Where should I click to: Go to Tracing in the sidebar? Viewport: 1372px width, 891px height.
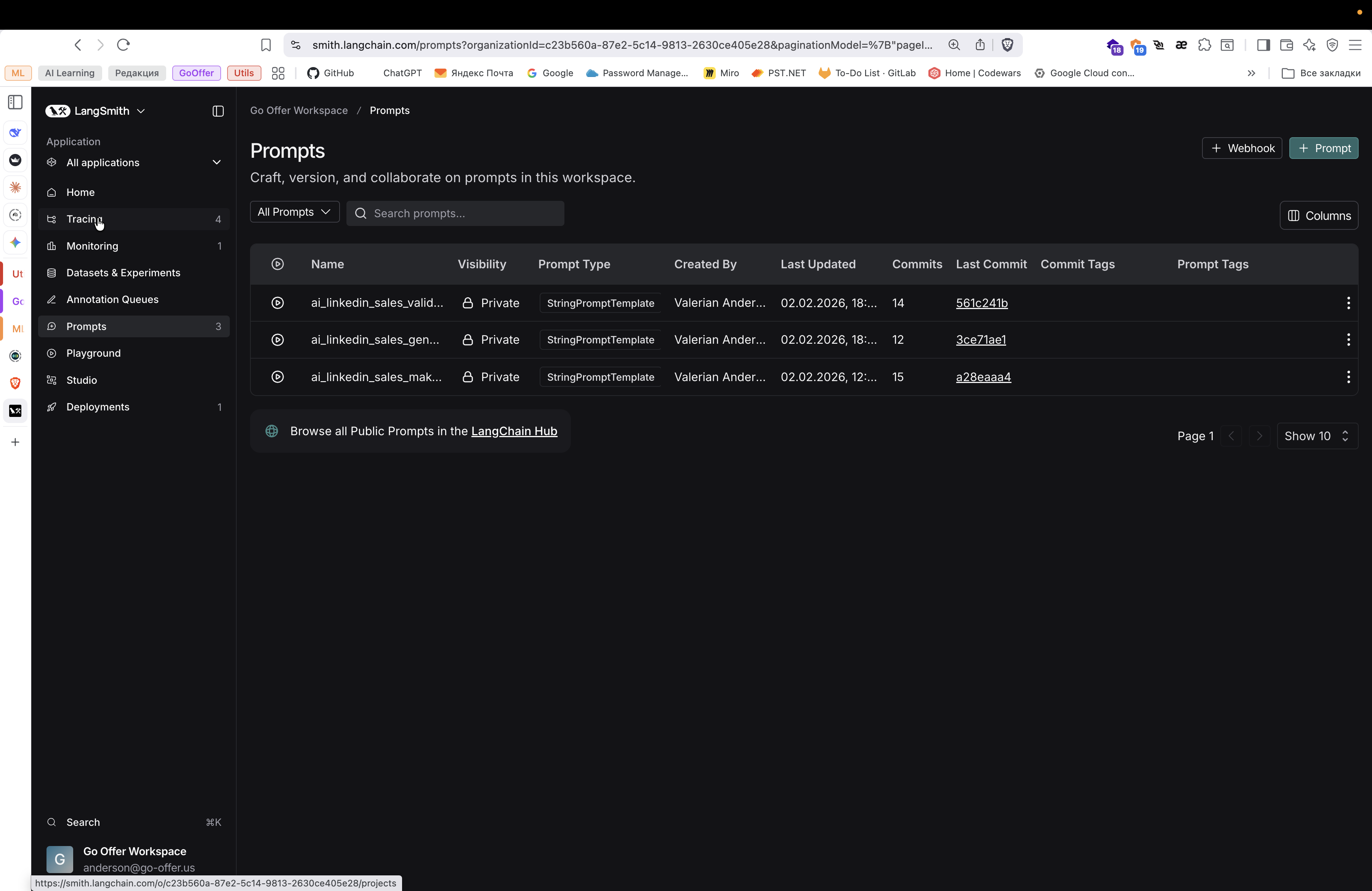pyautogui.click(x=84, y=219)
